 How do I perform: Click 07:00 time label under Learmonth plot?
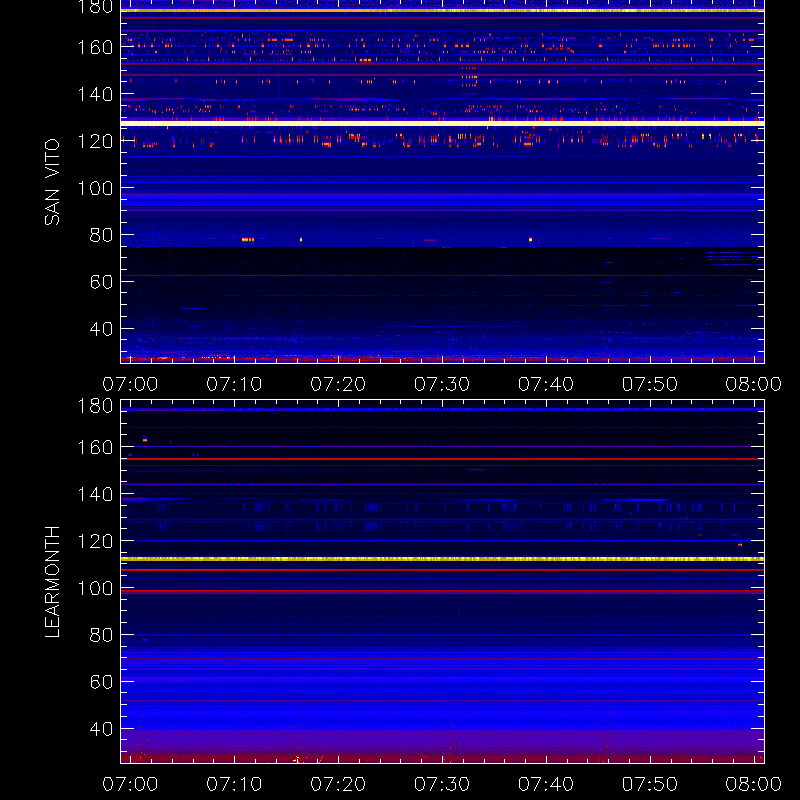tap(130, 784)
